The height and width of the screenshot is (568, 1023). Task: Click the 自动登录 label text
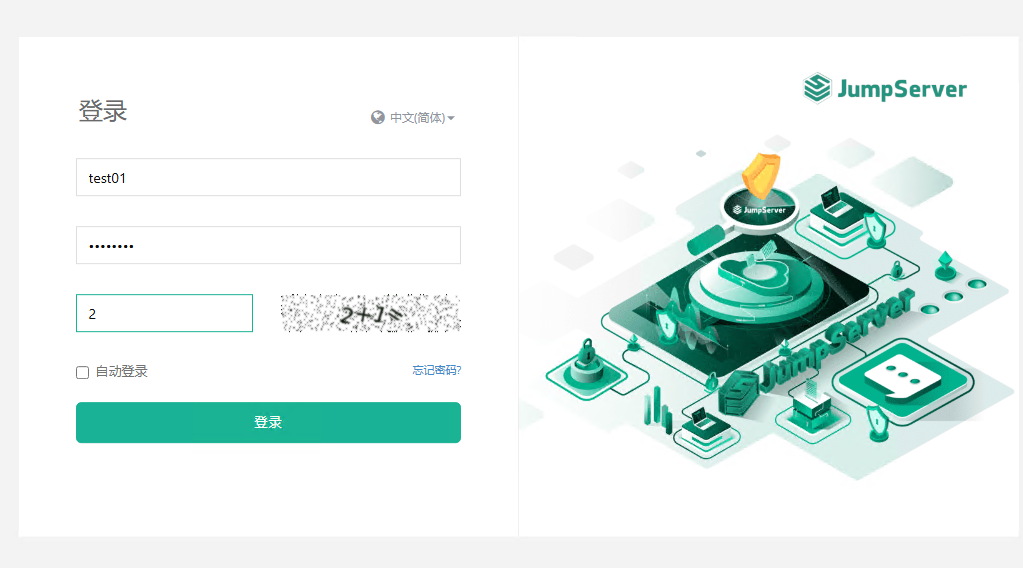121,372
